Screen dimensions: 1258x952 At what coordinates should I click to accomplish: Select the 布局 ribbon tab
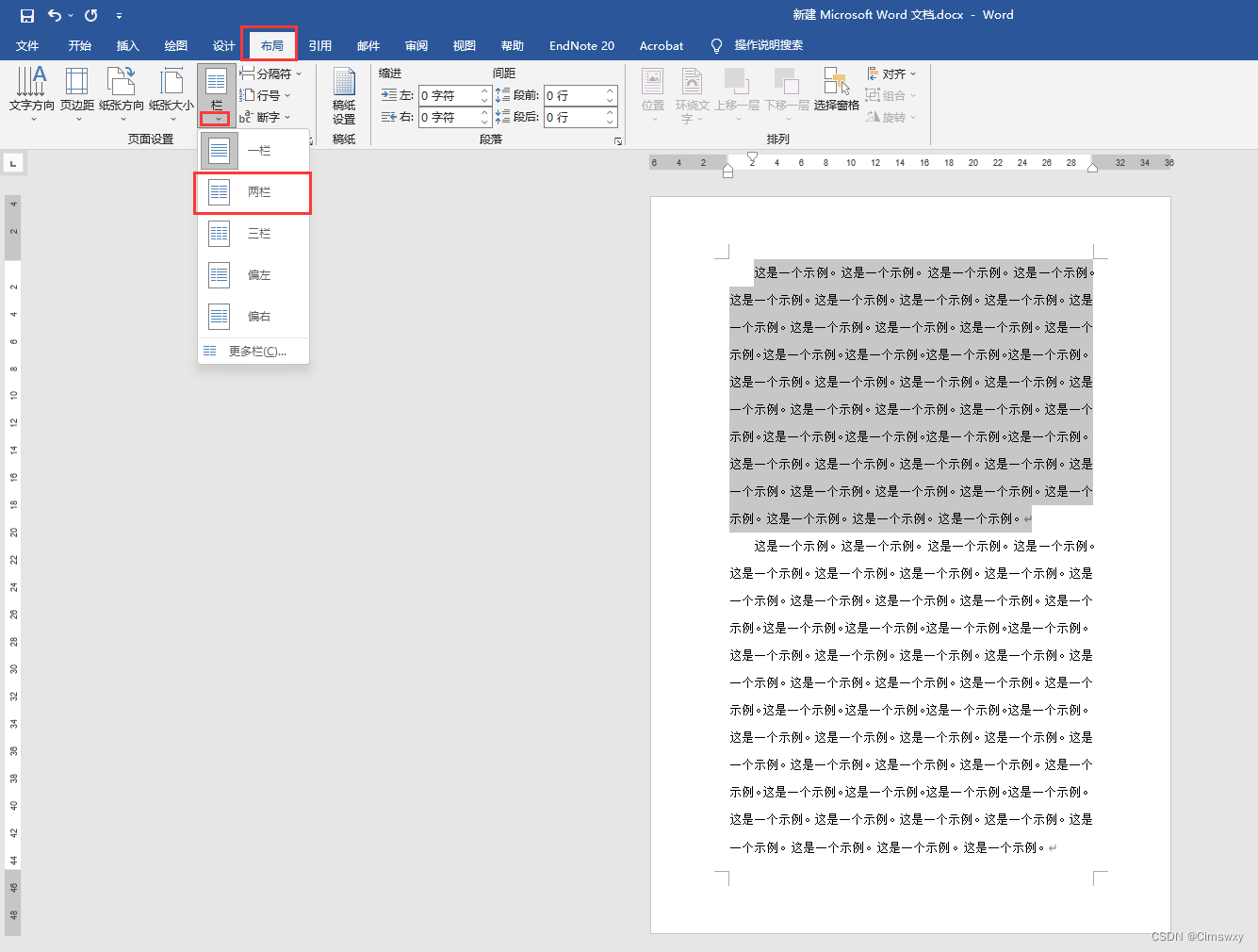tap(272, 45)
